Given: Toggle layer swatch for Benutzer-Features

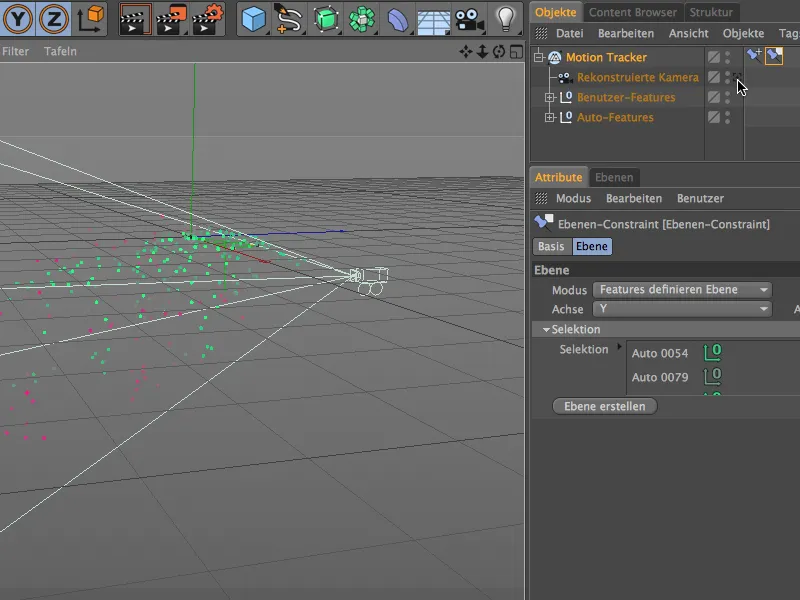Looking at the screenshot, I should click(714, 97).
